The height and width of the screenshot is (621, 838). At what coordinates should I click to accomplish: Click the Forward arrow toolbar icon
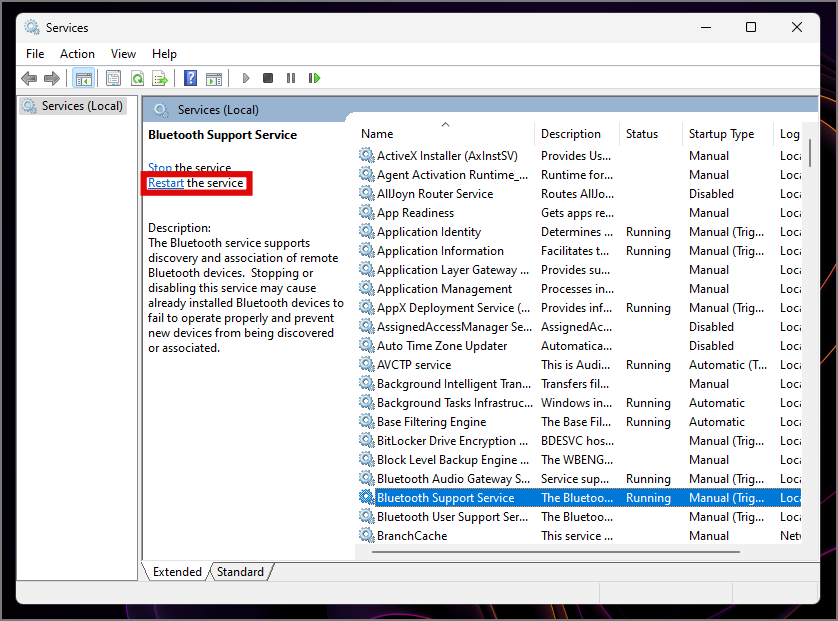[52, 79]
